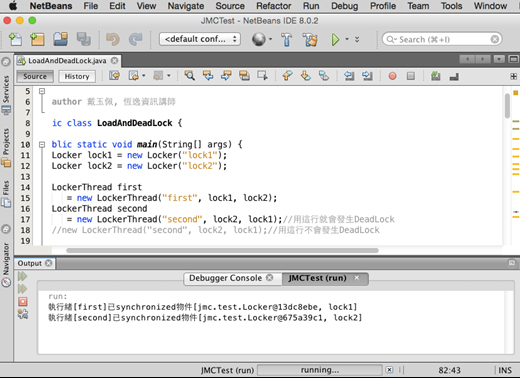The height and width of the screenshot is (378, 520).
Task: Expand the Run button dropdown arrow
Action: pyautogui.click(x=347, y=39)
